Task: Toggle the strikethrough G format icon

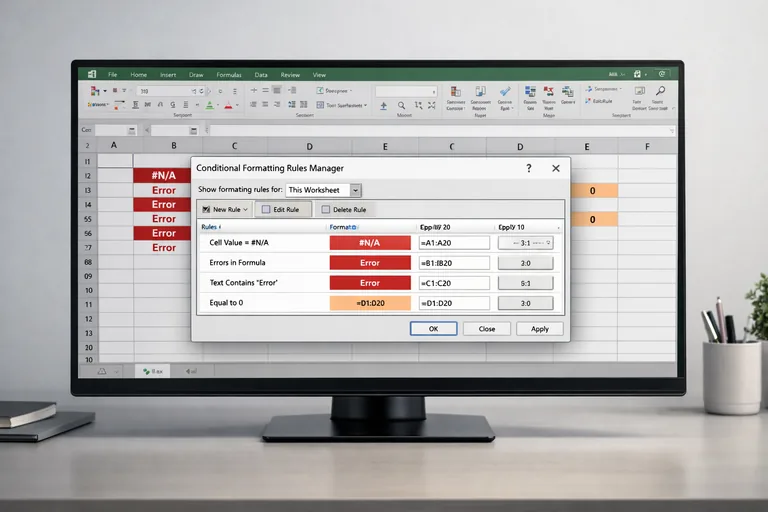Action: point(173,105)
